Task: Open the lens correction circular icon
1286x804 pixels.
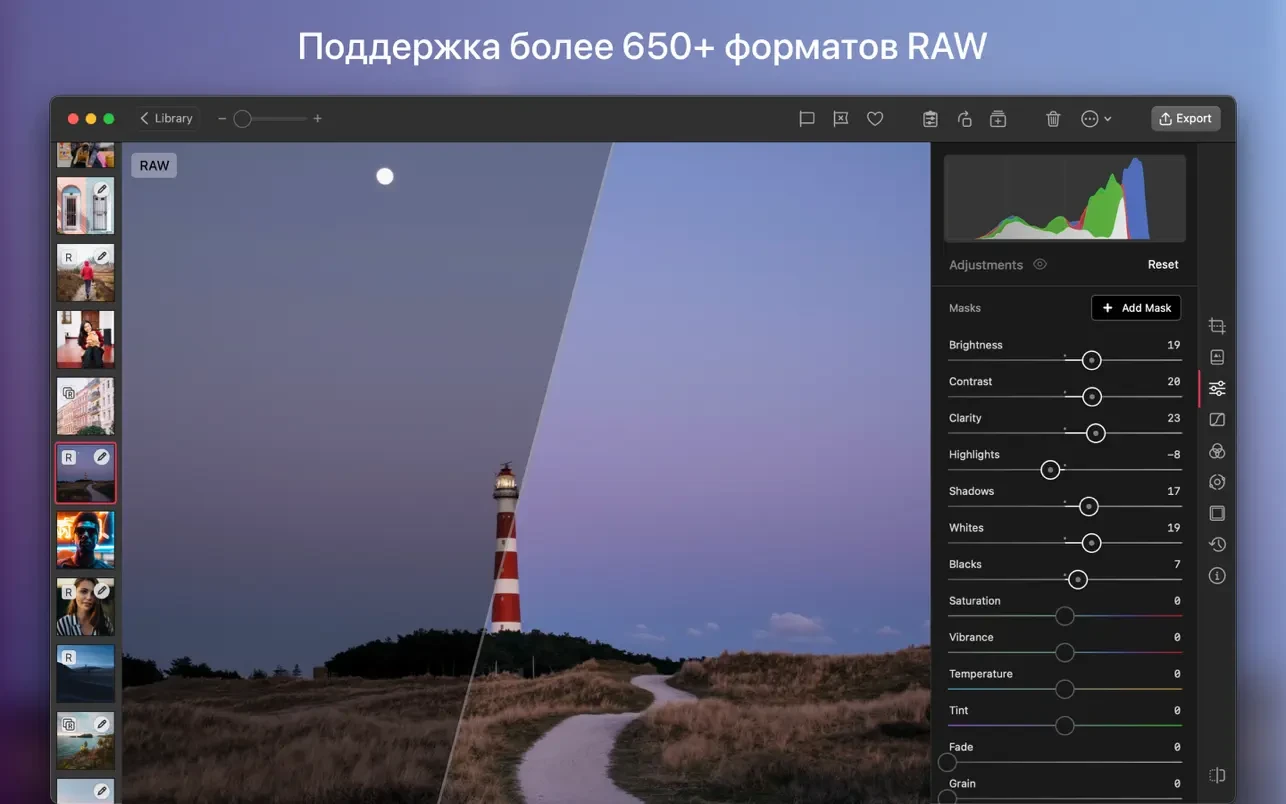Action: (1217, 482)
